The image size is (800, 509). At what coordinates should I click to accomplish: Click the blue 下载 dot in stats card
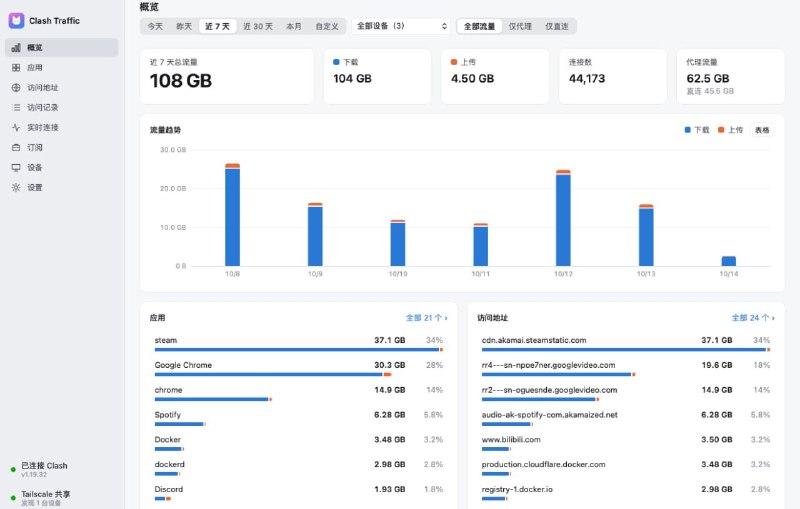pos(336,62)
